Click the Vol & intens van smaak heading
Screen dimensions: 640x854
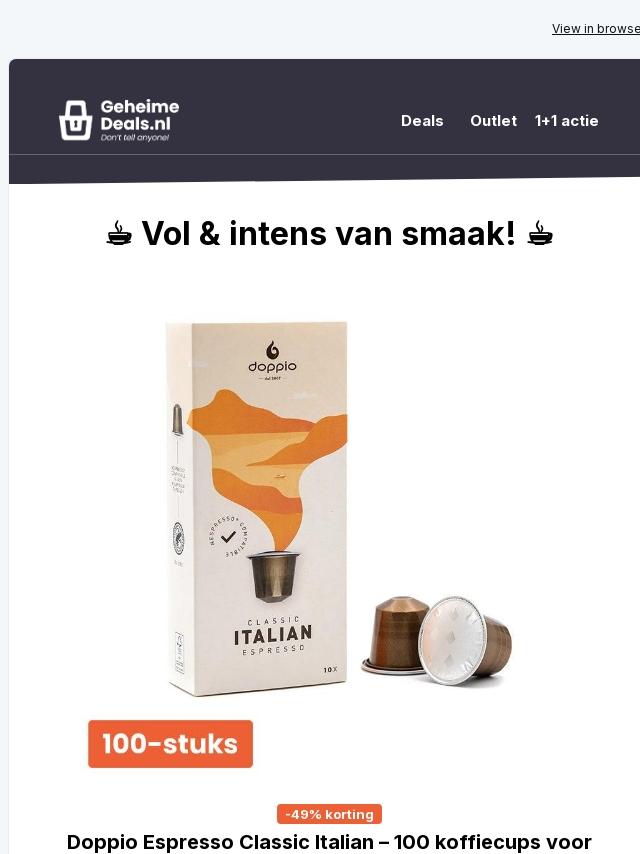(329, 234)
